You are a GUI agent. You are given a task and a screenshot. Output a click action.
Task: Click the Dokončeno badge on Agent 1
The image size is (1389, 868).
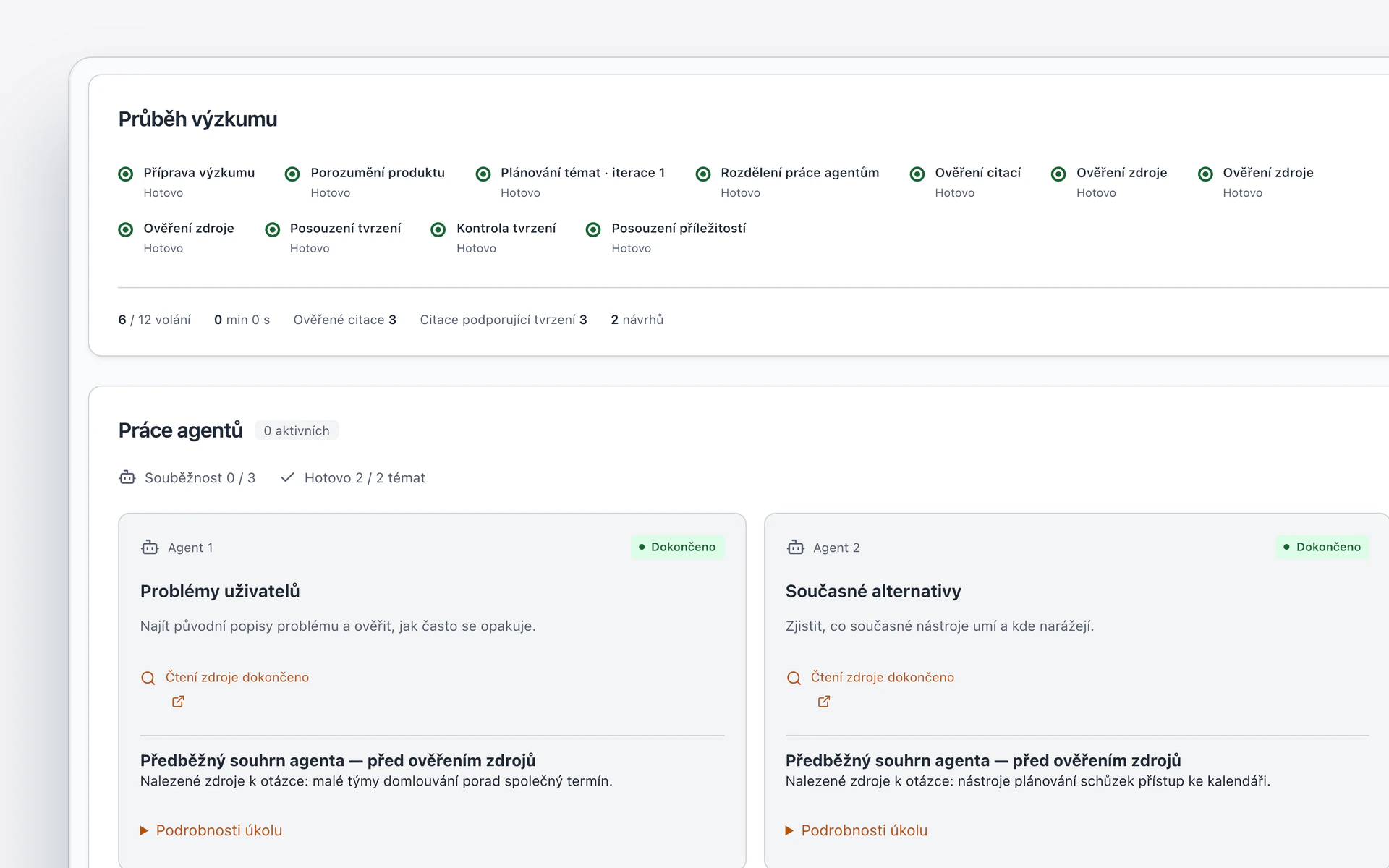click(x=678, y=547)
